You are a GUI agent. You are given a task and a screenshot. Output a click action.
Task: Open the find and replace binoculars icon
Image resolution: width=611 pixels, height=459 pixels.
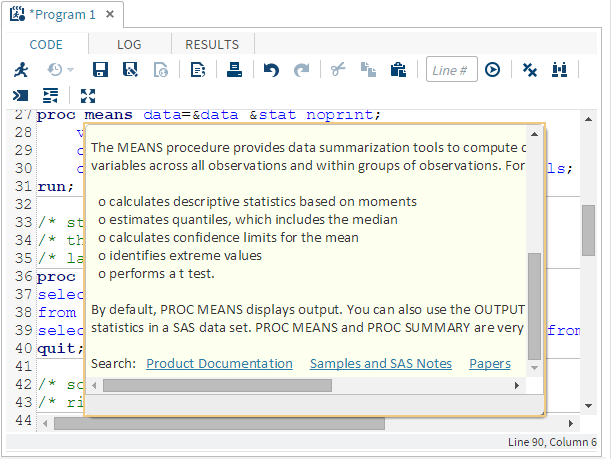559,70
